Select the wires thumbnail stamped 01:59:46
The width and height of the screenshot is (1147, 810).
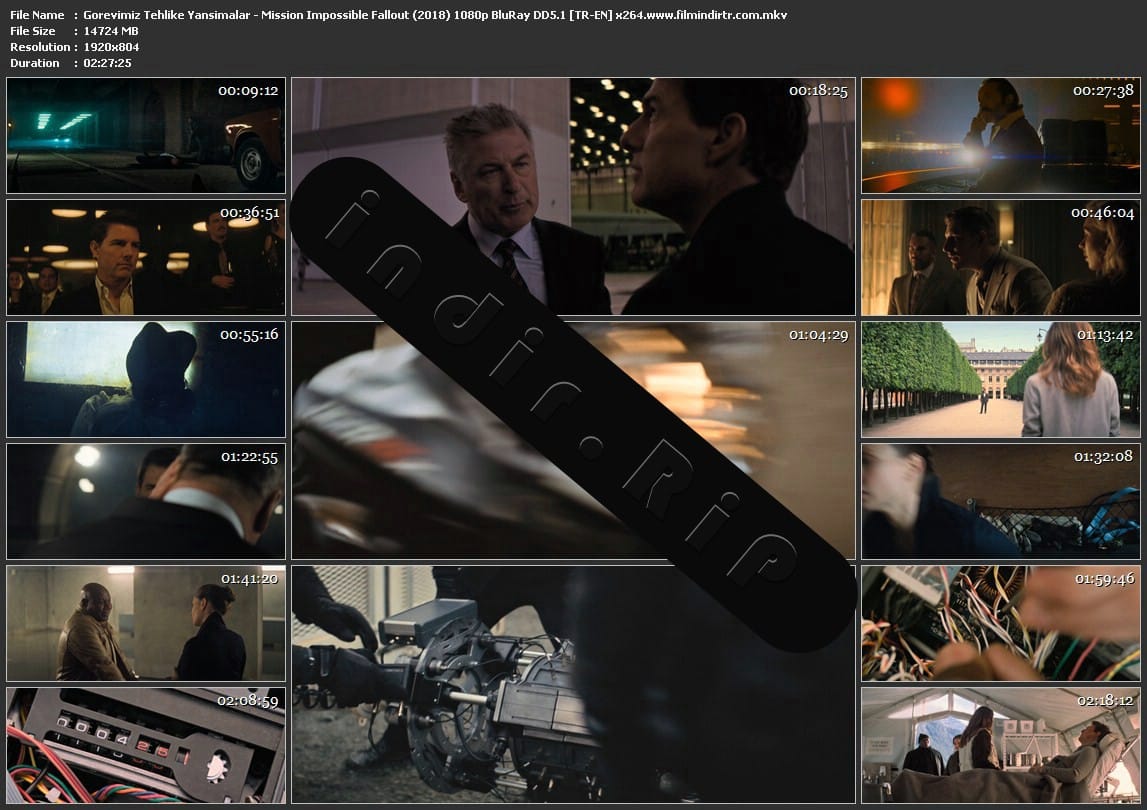[1001, 623]
